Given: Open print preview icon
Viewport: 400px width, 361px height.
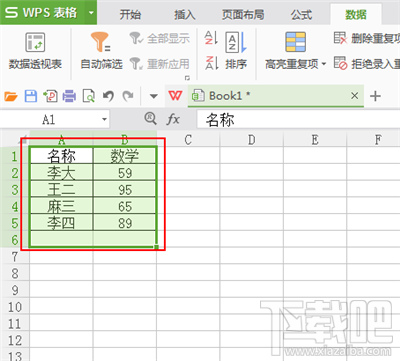Looking at the screenshot, I should 89,96.
